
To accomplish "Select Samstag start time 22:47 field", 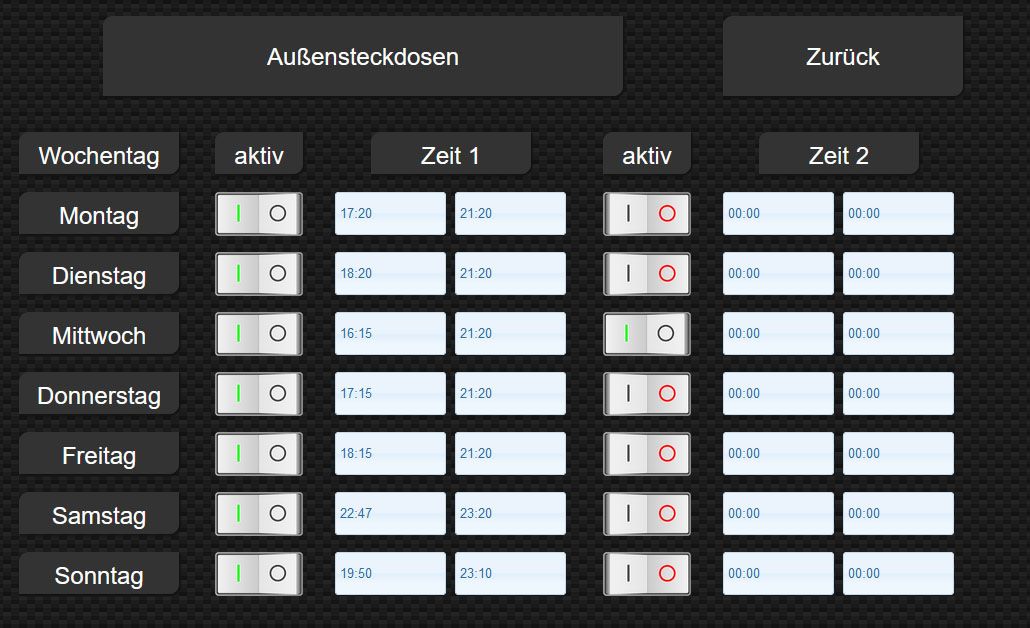I will 390,514.
